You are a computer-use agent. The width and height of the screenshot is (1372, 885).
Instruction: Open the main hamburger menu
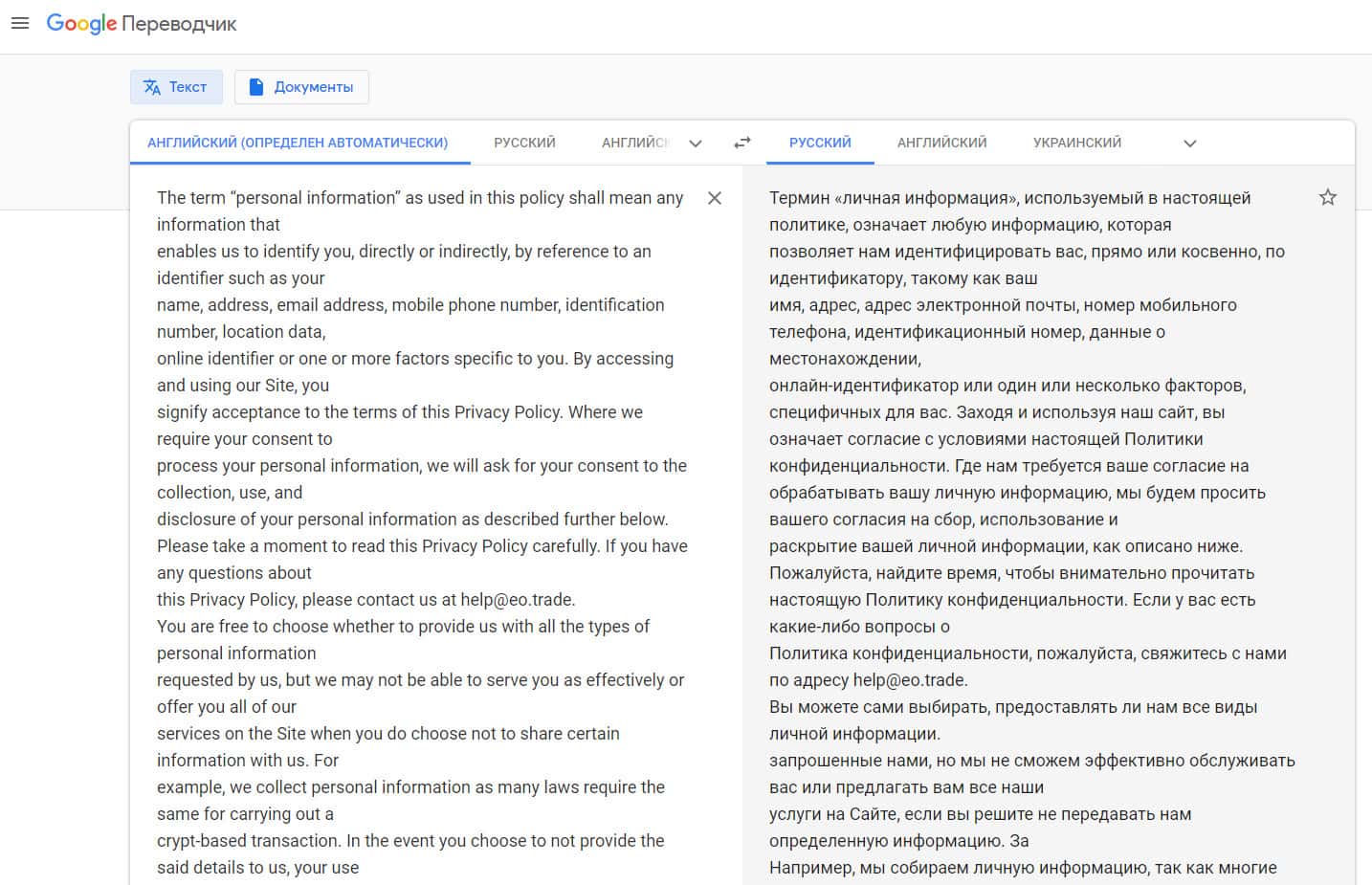click(x=20, y=24)
